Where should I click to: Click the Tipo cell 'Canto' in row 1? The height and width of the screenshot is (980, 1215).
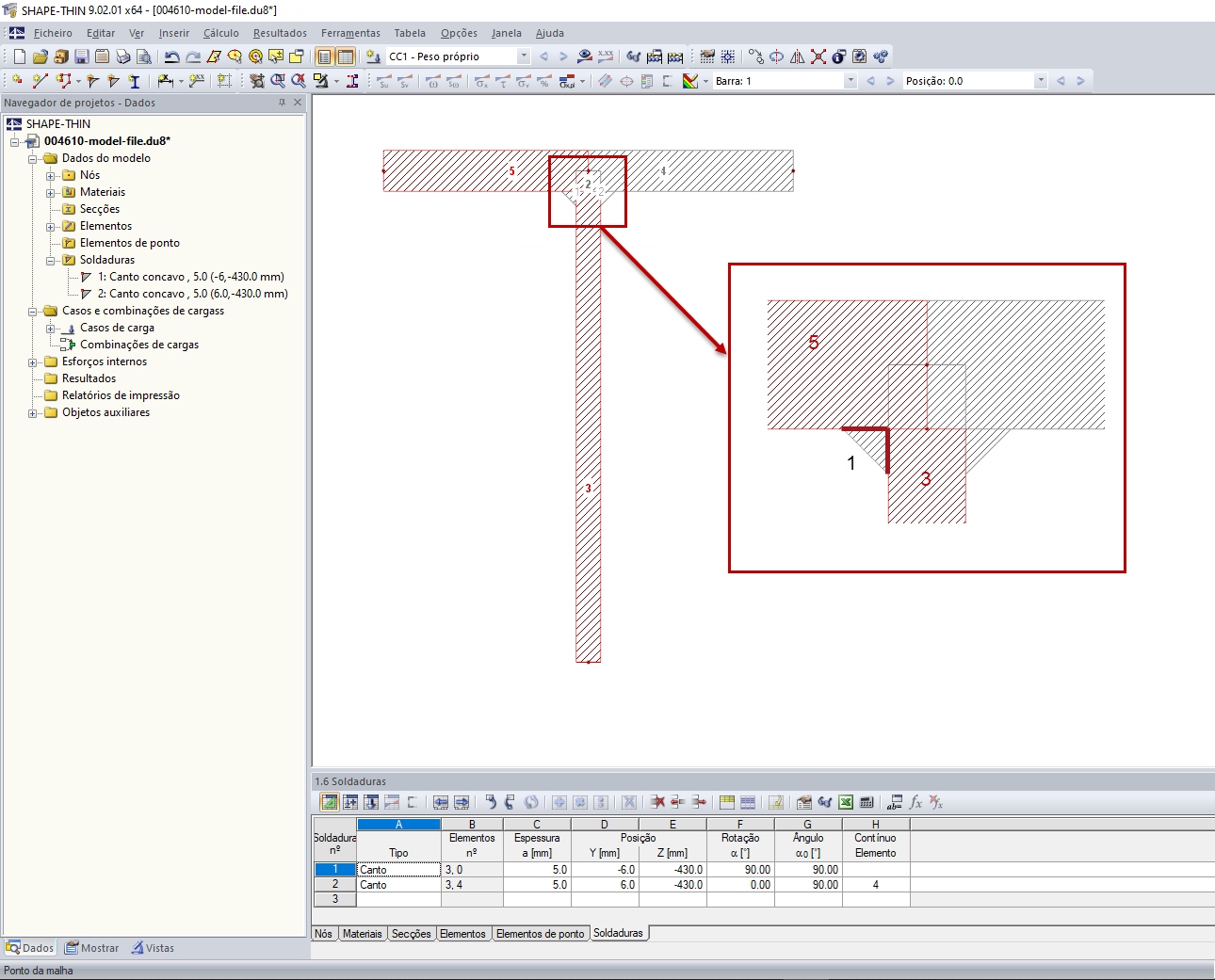point(398,870)
